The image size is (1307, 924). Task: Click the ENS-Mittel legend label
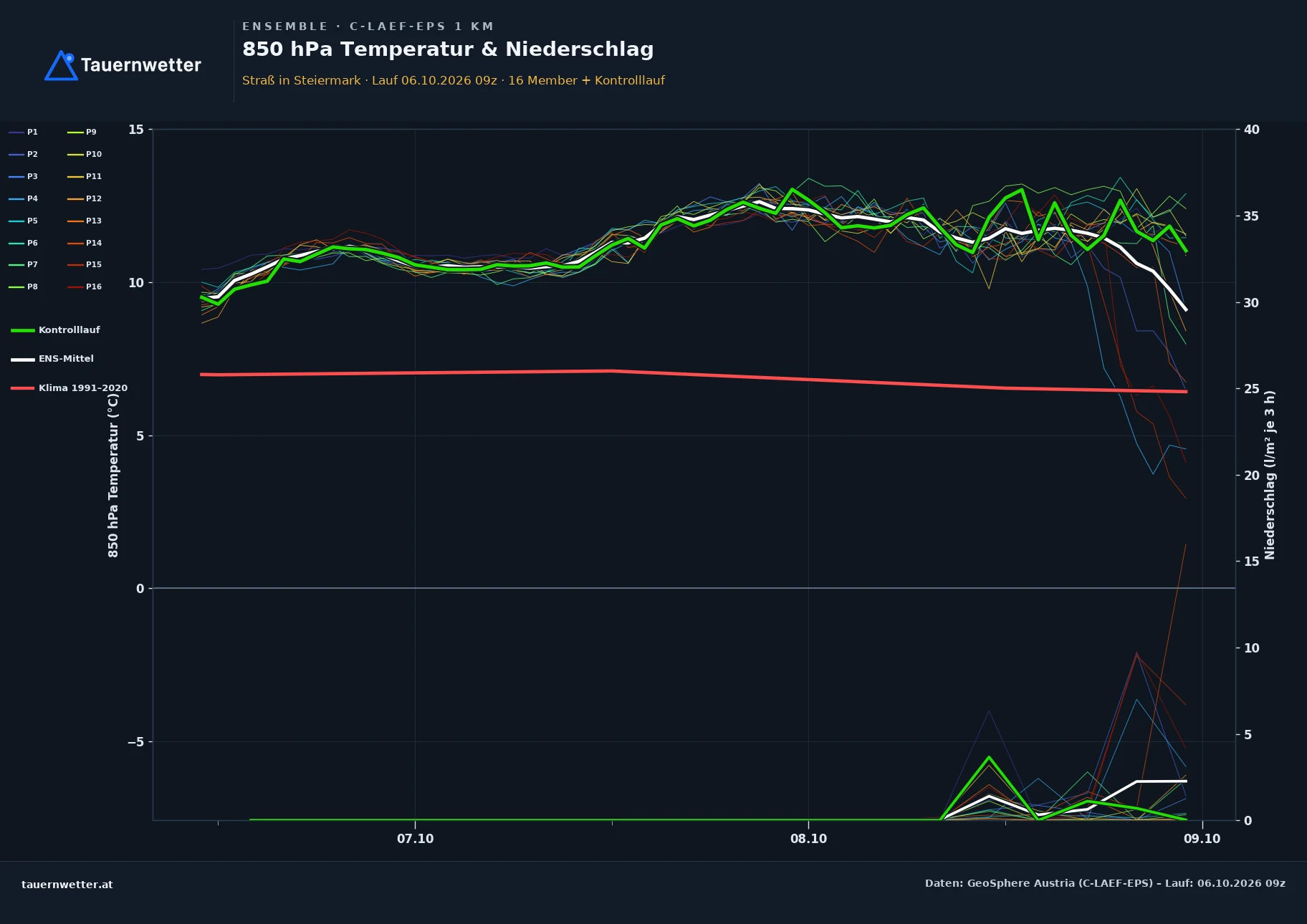(66, 359)
